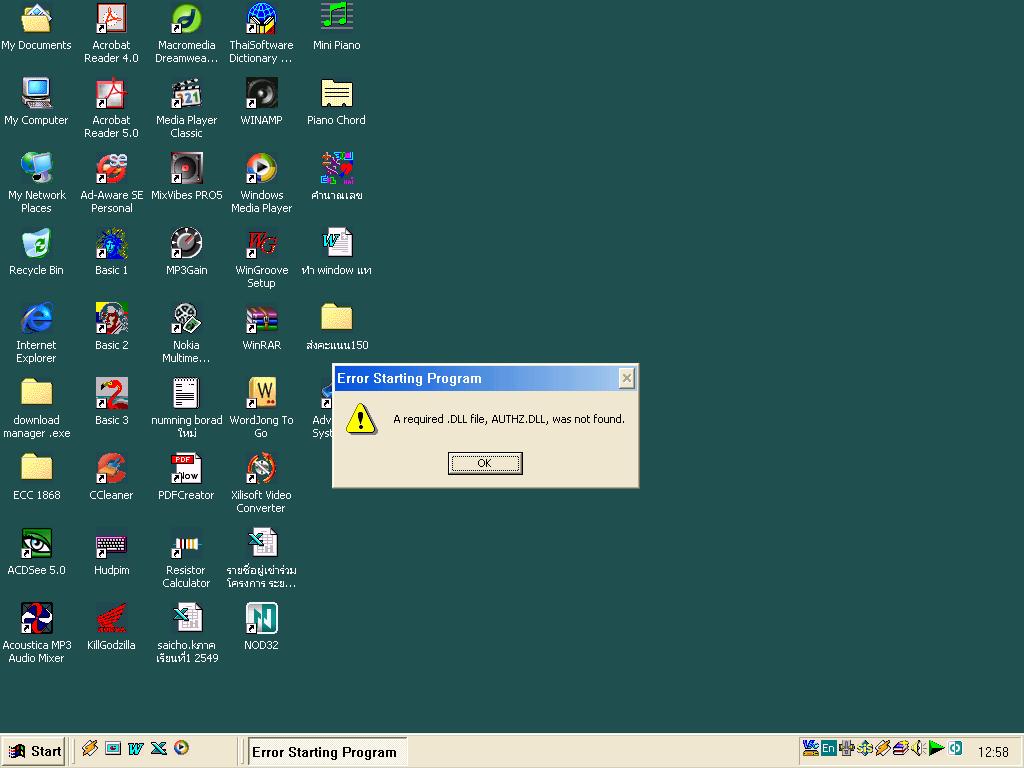Launch Windows Media Player from quick launch
This screenshot has height=768, width=1024.
point(182,748)
